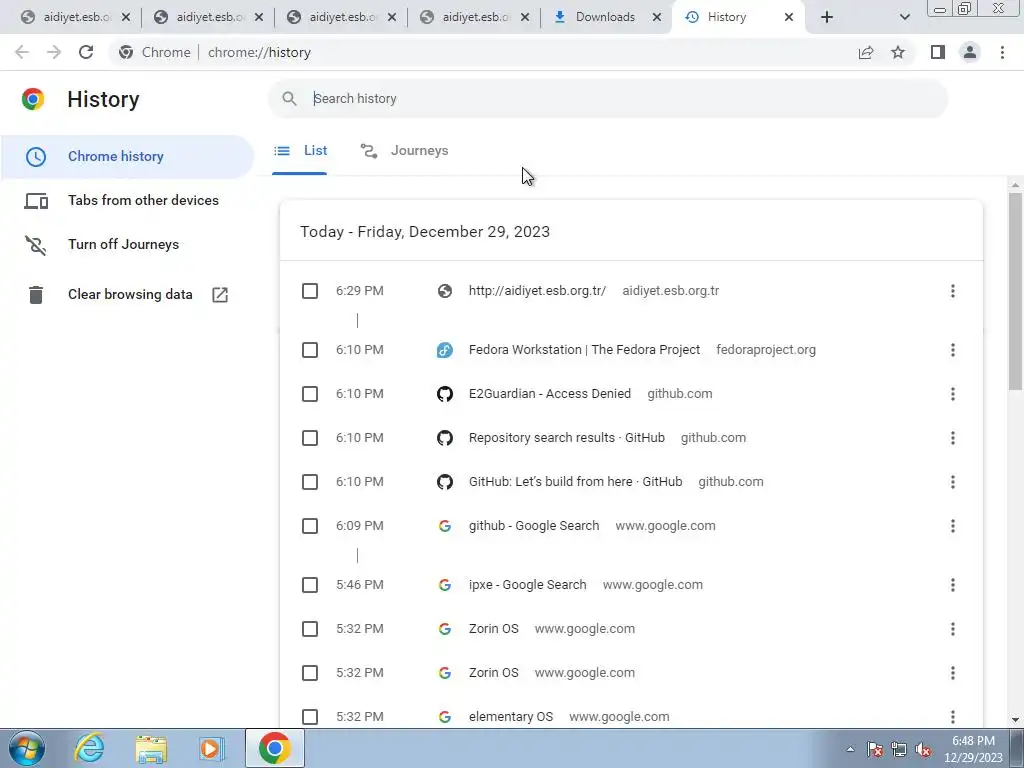Open Chrome's three-dot main menu
The height and width of the screenshot is (768, 1024).
[1002, 52]
